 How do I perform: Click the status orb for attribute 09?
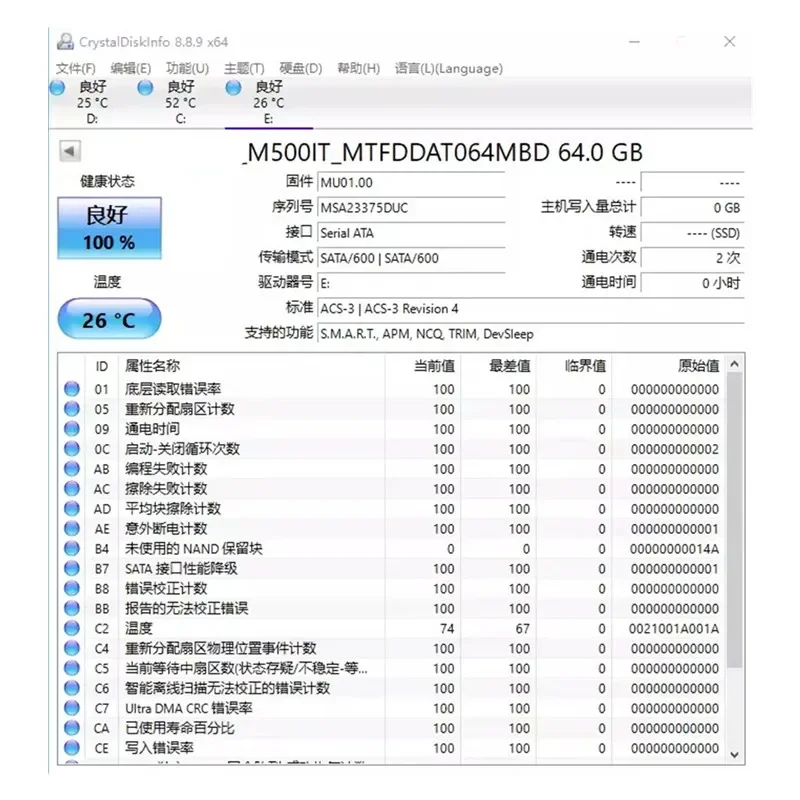[x=72, y=429]
